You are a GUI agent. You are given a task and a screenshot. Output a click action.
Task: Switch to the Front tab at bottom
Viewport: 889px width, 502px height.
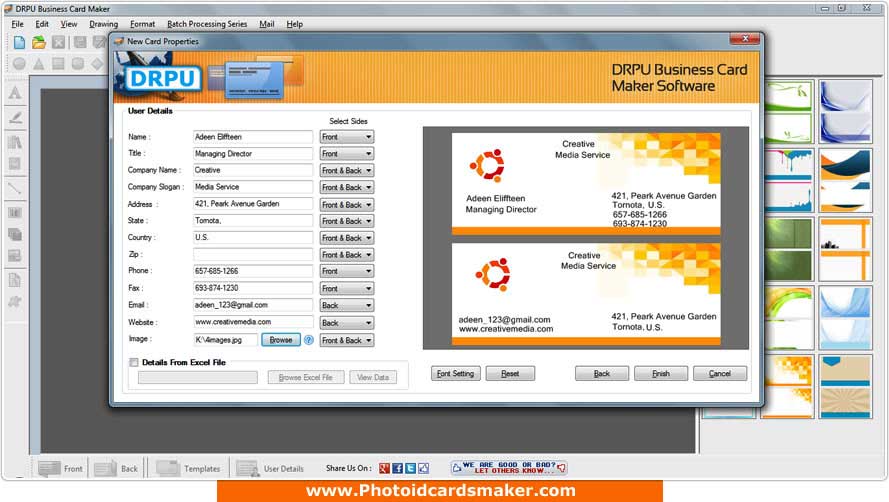click(x=61, y=469)
